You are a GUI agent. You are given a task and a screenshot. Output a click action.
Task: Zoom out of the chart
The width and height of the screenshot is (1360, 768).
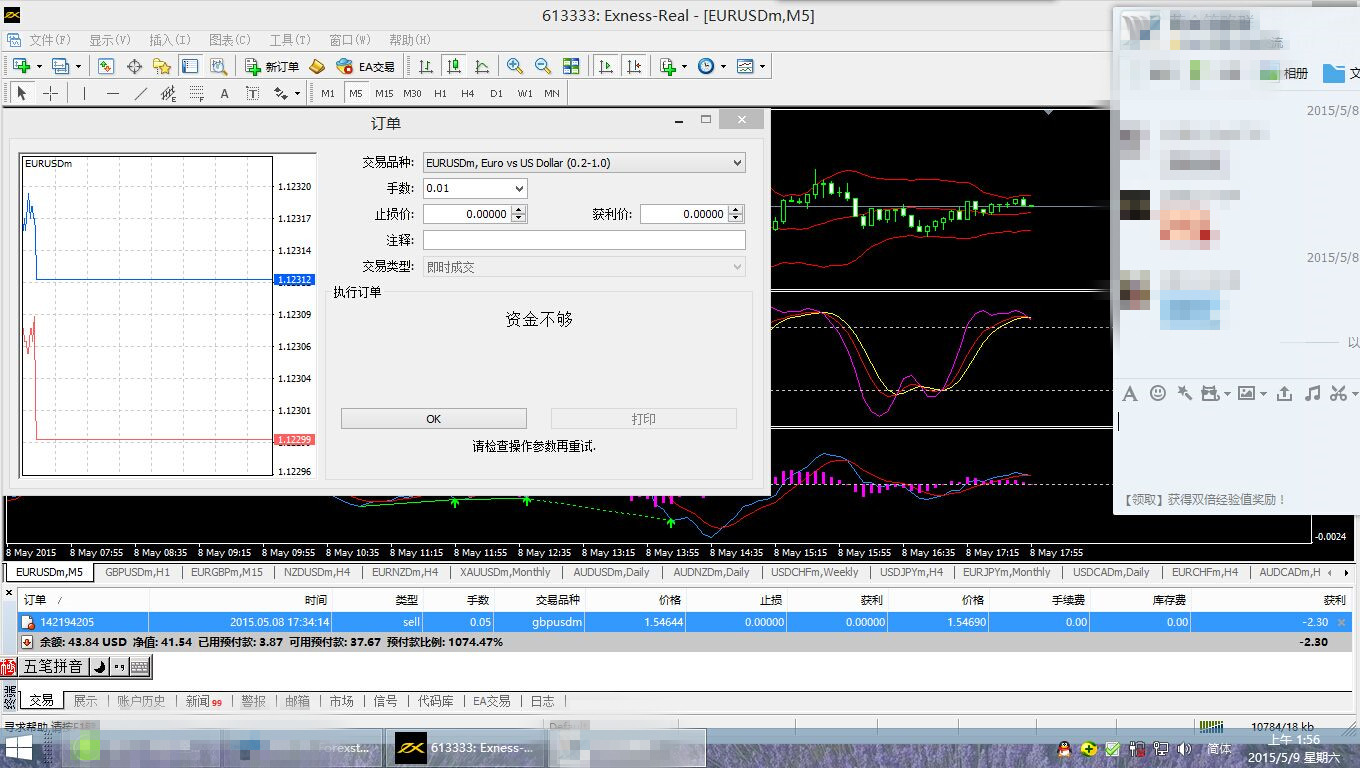point(543,67)
